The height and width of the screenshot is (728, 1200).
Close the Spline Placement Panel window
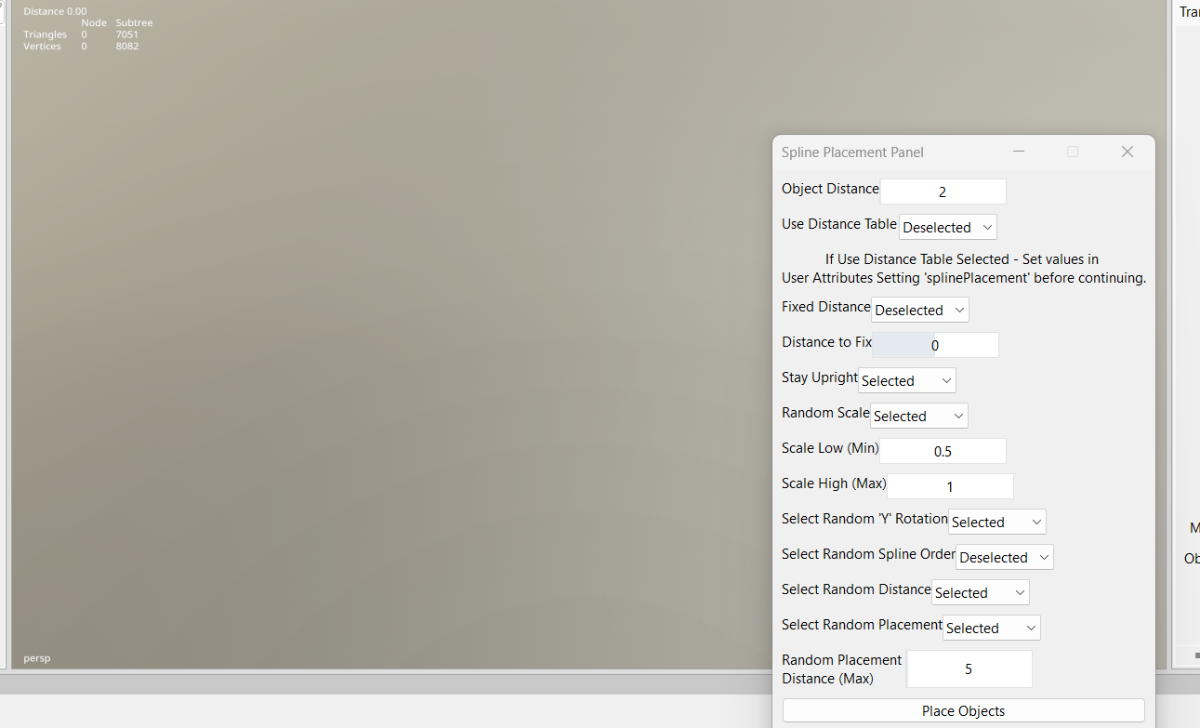tap(1127, 152)
